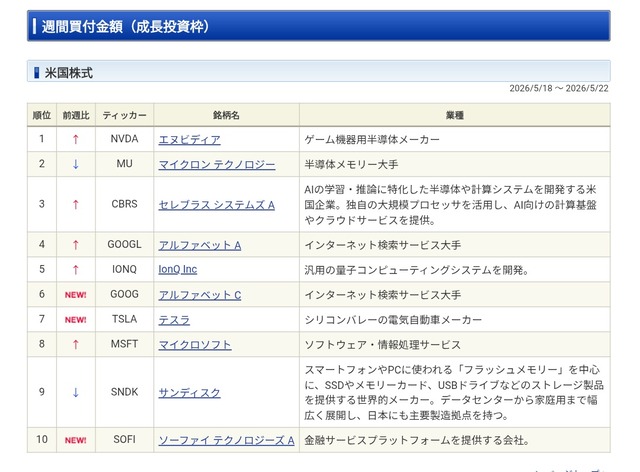The image size is (640, 472).
Task: Click the NEW! badge in TSLA row
Action: click(x=76, y=320)
